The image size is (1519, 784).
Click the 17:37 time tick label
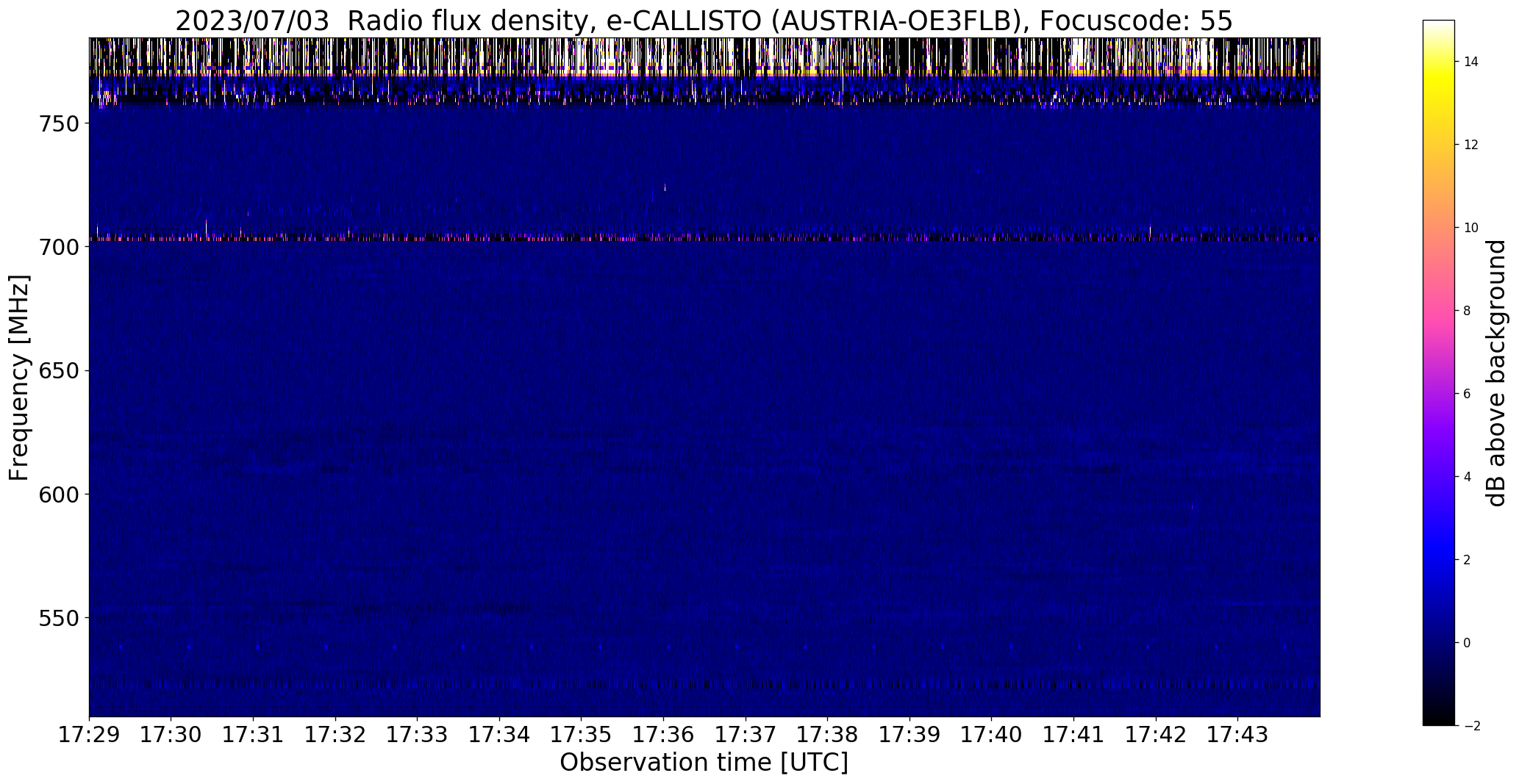(746, 735)
